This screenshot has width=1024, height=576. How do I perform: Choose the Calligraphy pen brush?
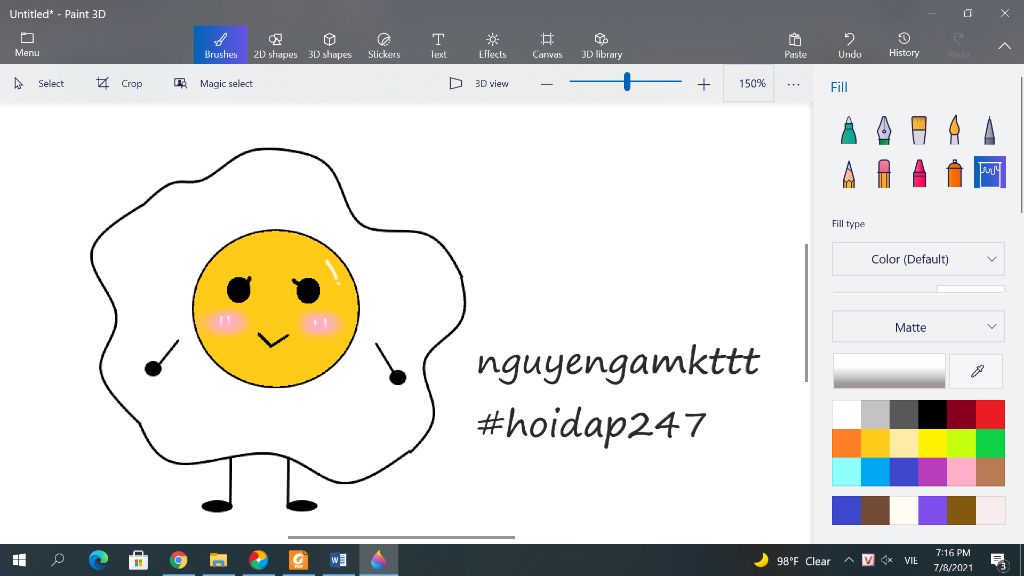point(884,130)
